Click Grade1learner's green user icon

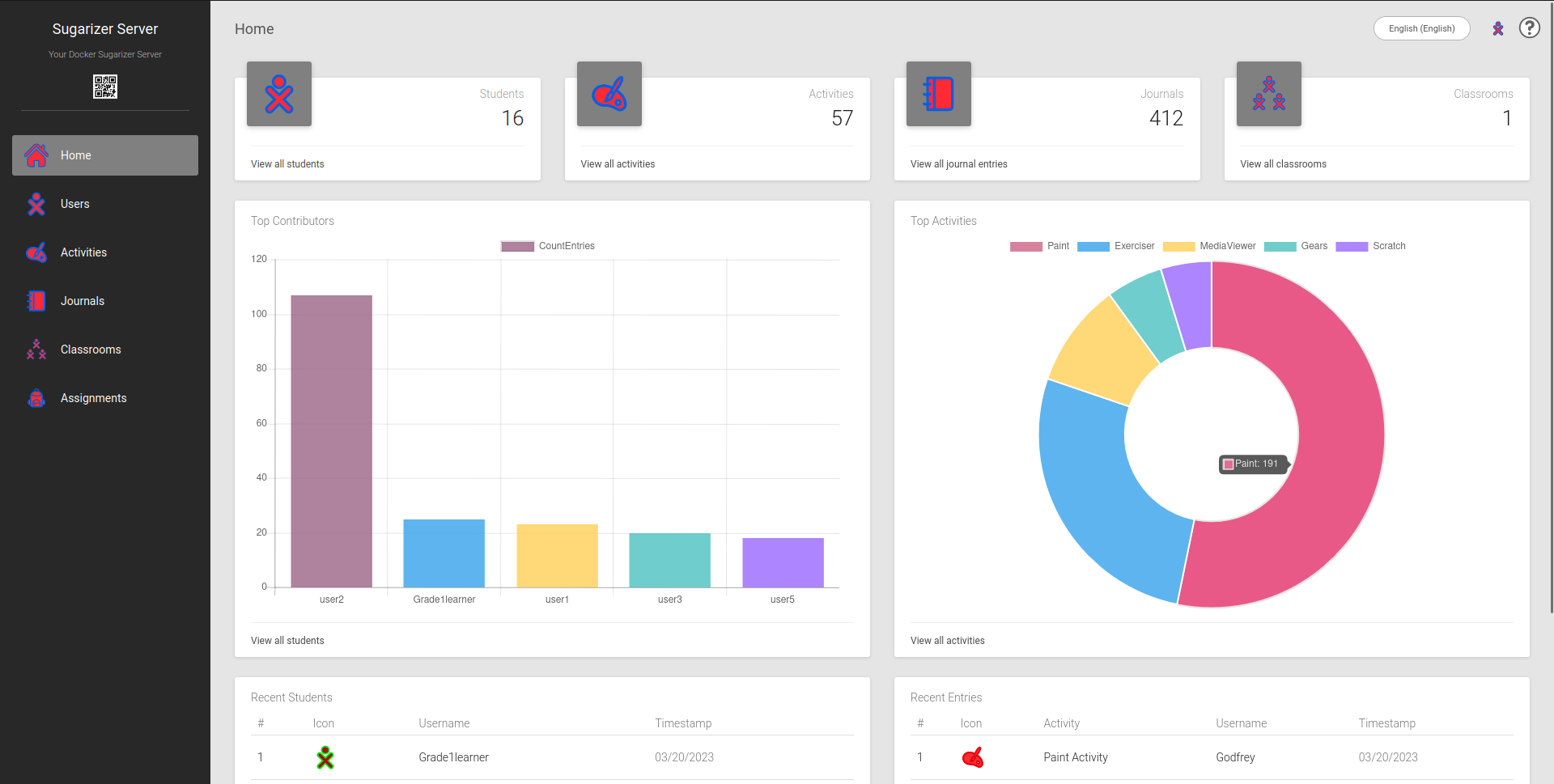click(325, 757)
